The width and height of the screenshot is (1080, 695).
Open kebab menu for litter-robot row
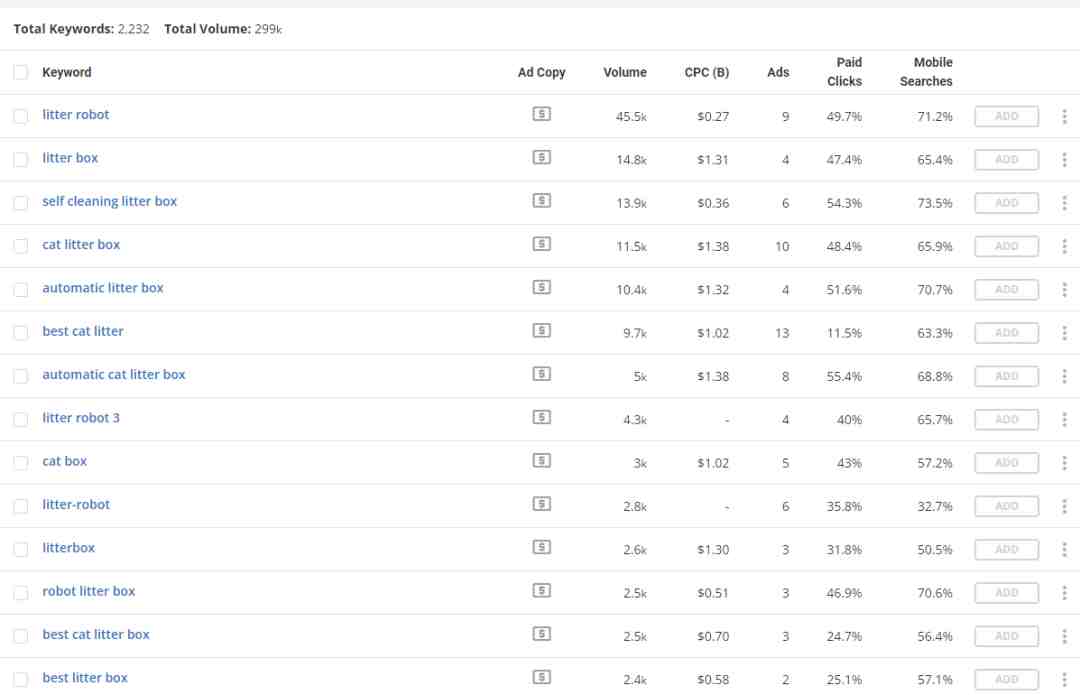(x=1064, y=506)
